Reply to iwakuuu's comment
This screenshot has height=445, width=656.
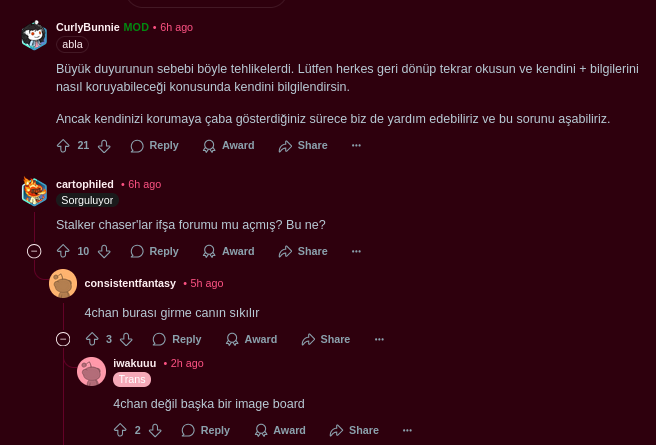(205, 430)
